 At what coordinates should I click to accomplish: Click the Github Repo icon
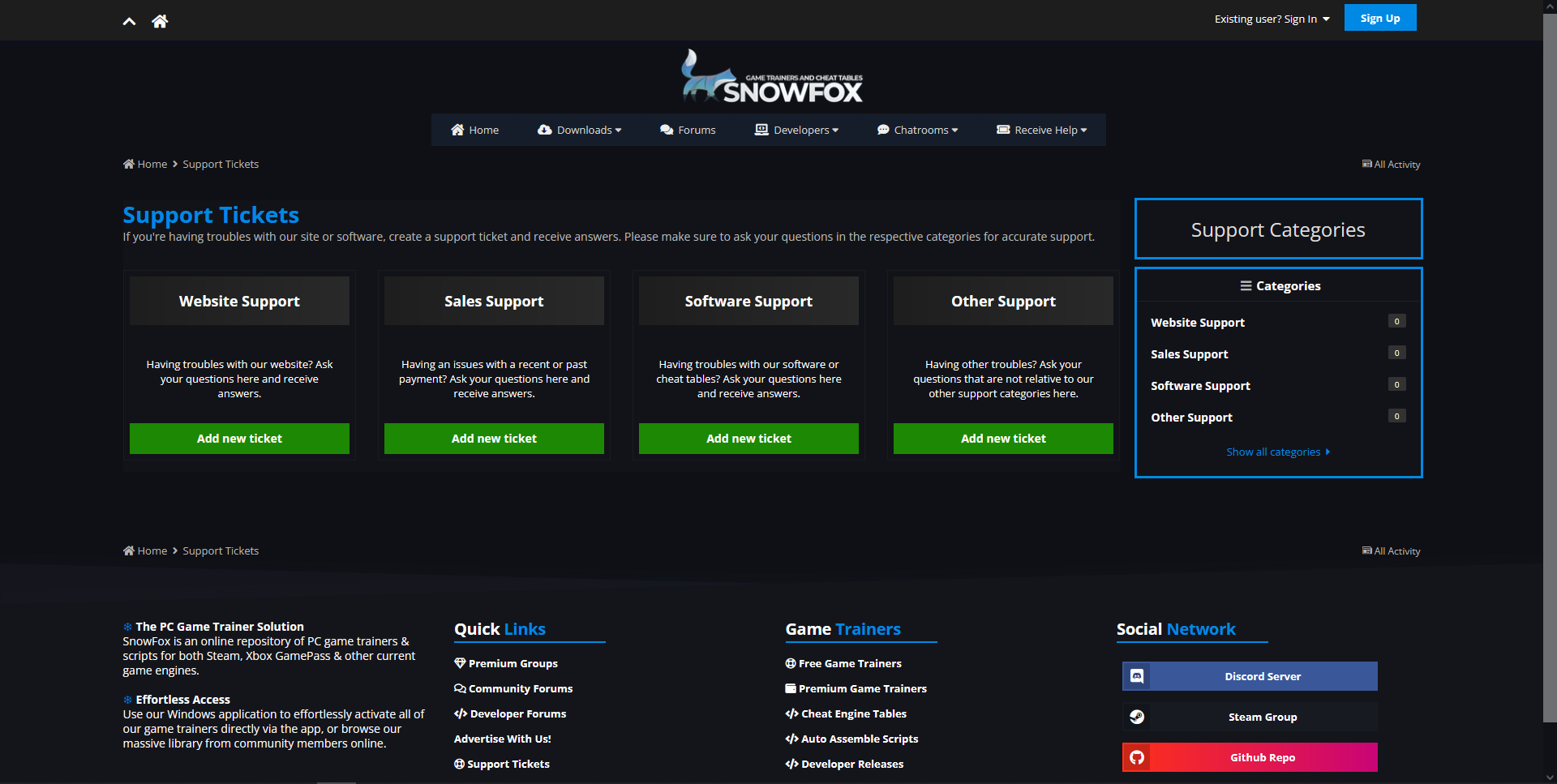(1137, 757)
